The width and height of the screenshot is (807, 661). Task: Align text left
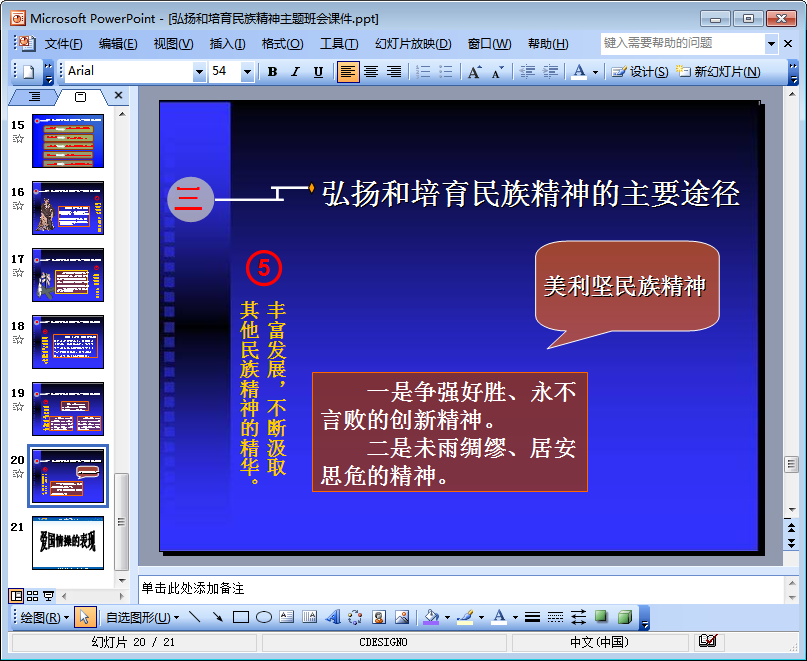[x=347, y=72]
